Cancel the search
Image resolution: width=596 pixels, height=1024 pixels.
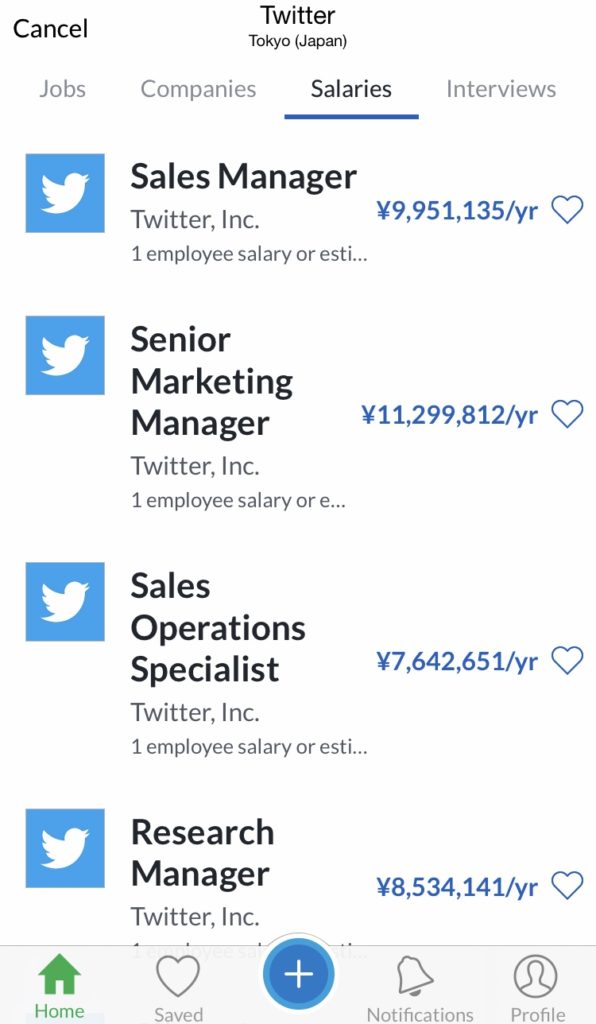tap(50, 29)
